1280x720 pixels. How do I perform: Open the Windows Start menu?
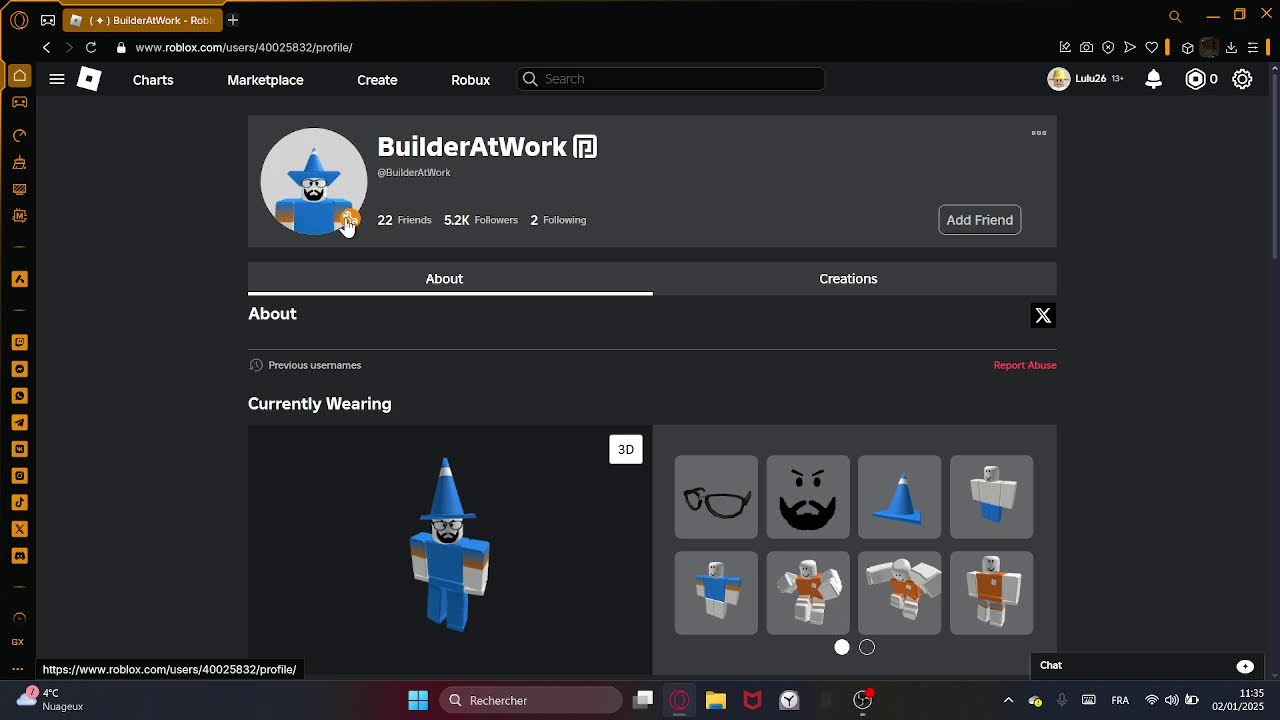418,700
